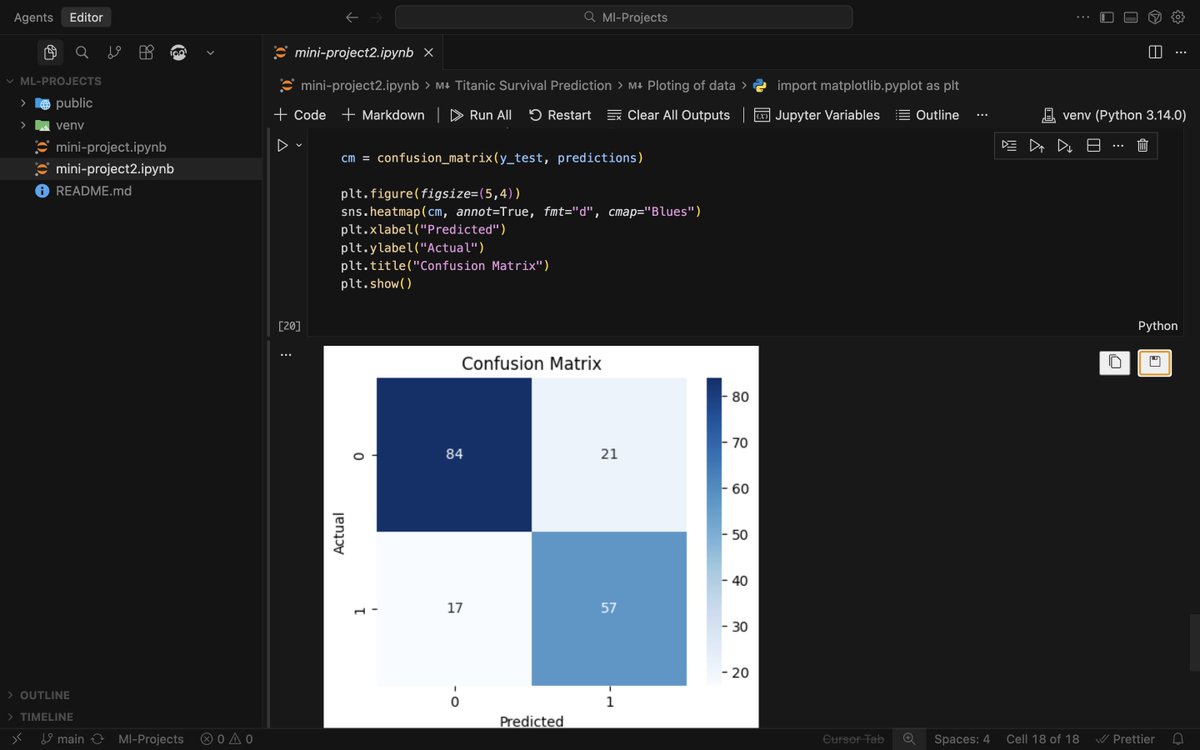
Task: Open notebook Outline
Action: click(x=927, y=115)
